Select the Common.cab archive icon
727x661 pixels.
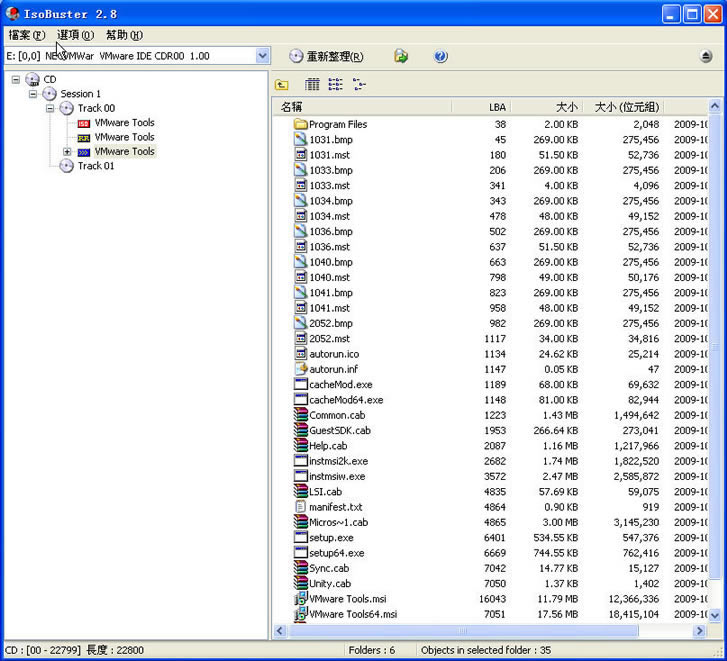[x=301, y=415]
